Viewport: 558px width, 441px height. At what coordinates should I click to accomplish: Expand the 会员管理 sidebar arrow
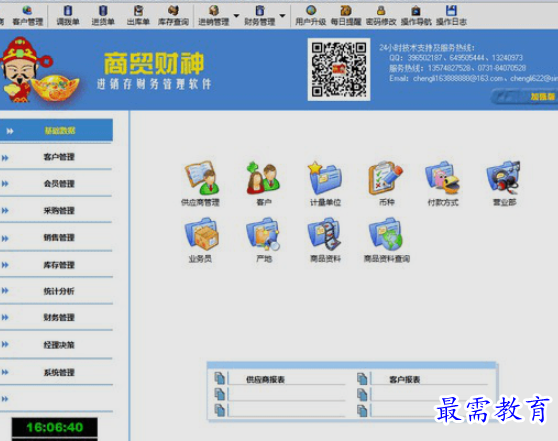pos(5,184)
